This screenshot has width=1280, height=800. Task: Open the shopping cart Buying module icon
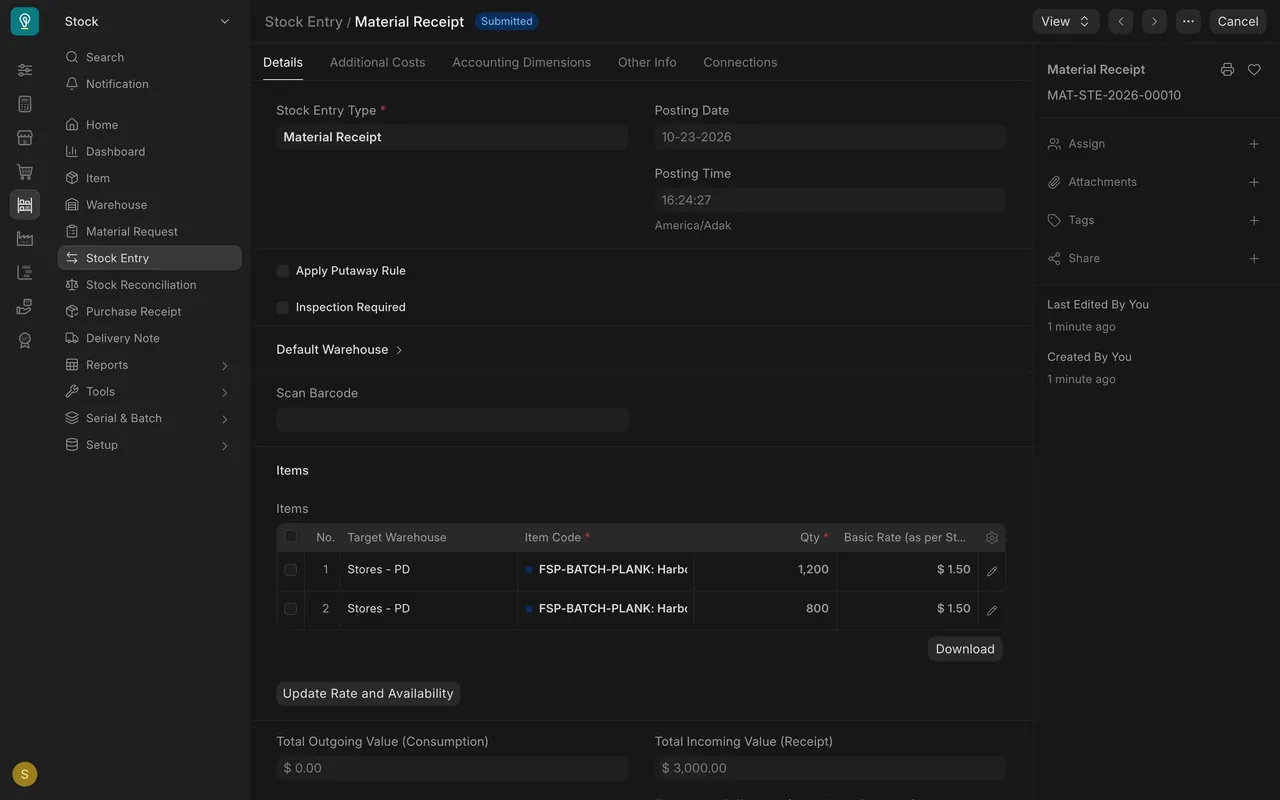click(x=25, y=172)
